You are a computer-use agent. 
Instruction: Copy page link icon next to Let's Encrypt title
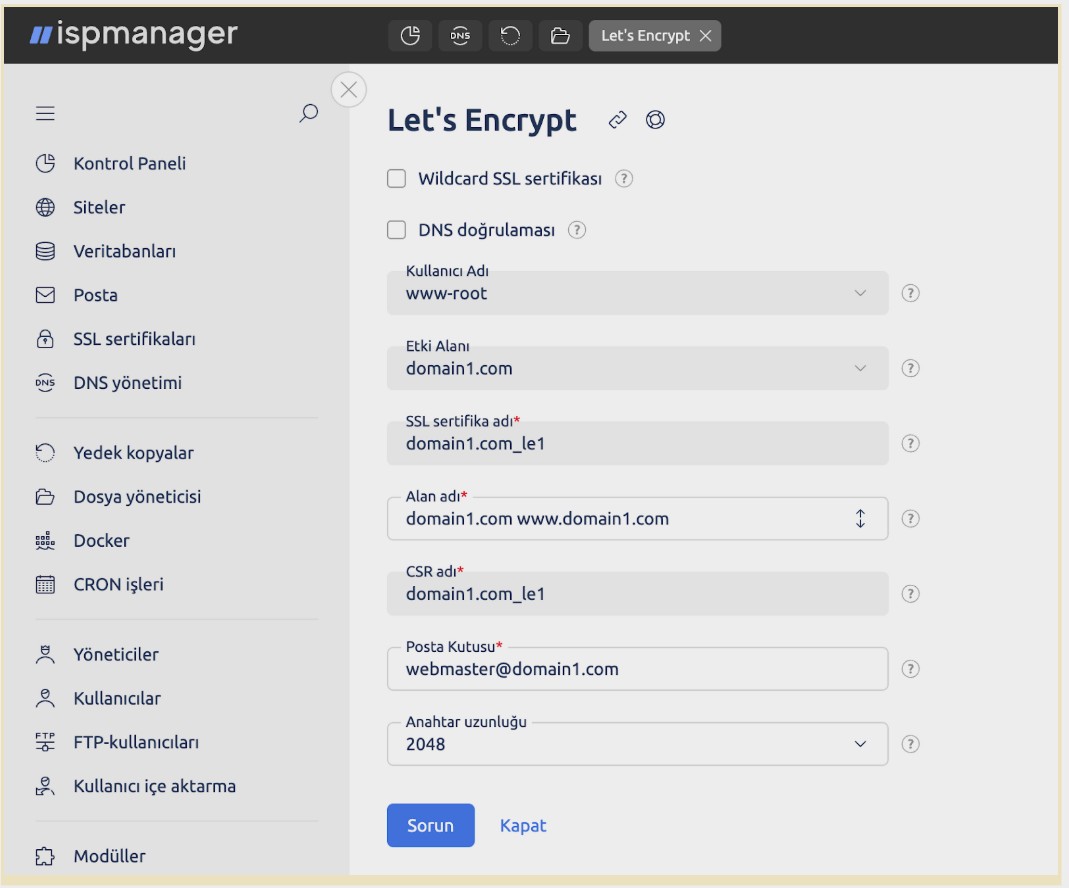618,120
